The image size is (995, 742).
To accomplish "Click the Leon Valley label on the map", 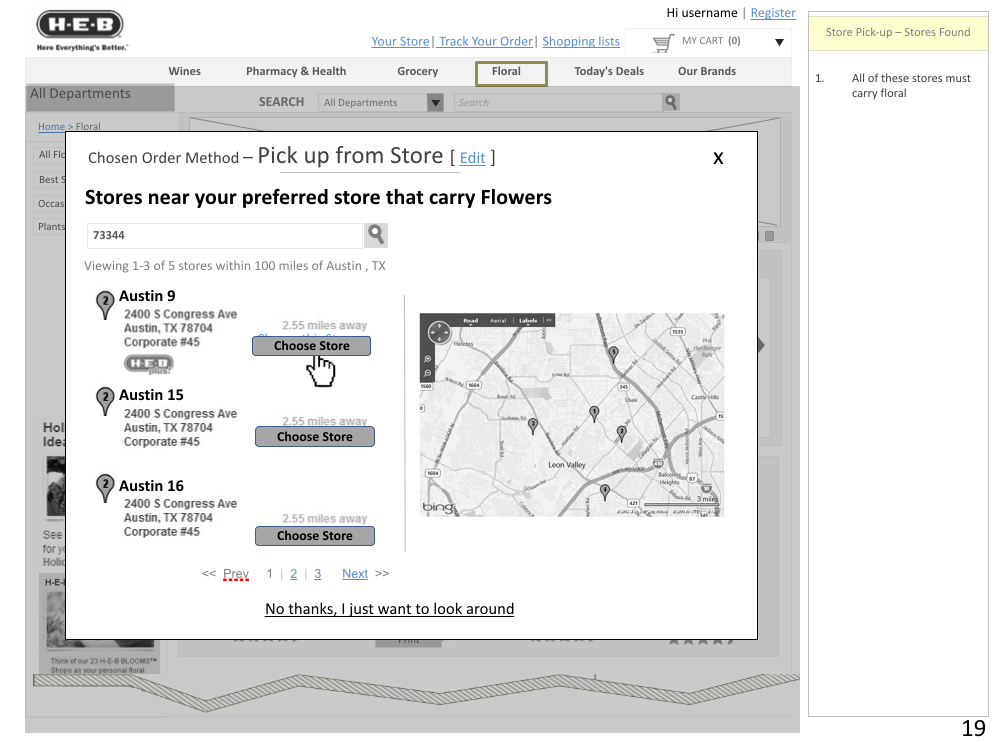I will pyautogui.click(x=567, y=465).
